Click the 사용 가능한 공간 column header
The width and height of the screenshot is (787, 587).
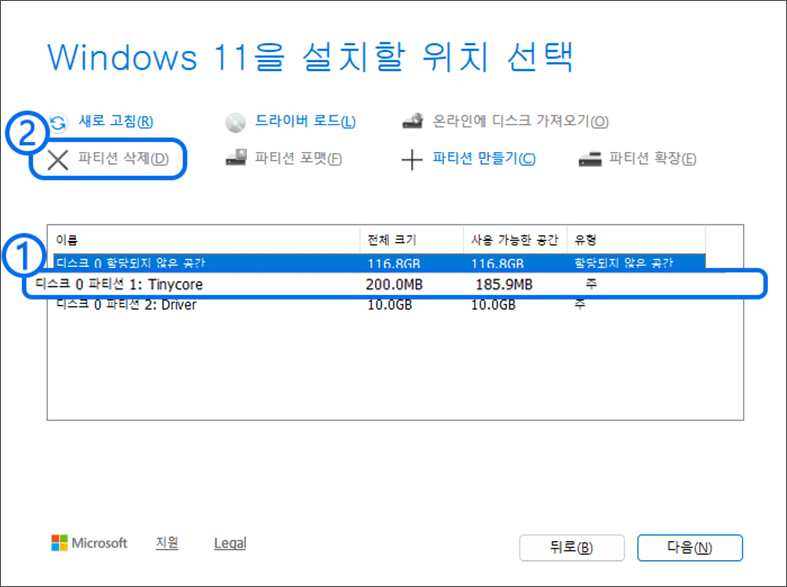coord(515,240)
